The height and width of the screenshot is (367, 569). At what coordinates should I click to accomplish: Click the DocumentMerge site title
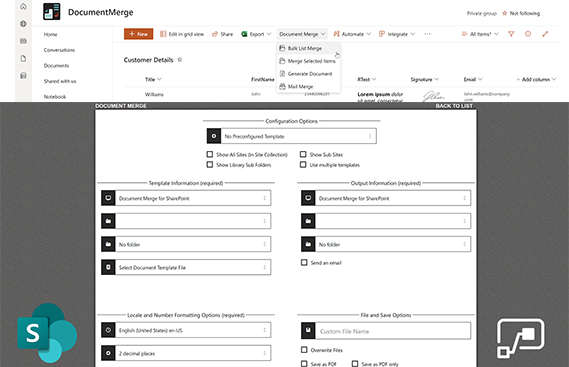(101, 12)
